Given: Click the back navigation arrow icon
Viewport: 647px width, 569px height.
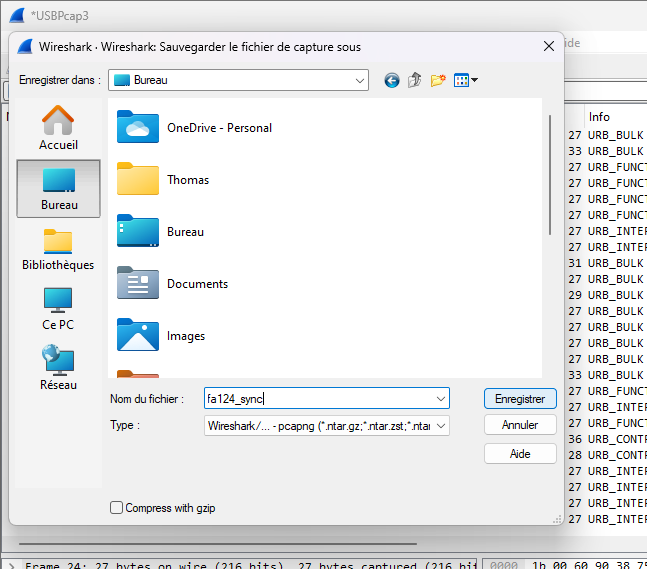Looking at the screenshot, I should [391, 80].
